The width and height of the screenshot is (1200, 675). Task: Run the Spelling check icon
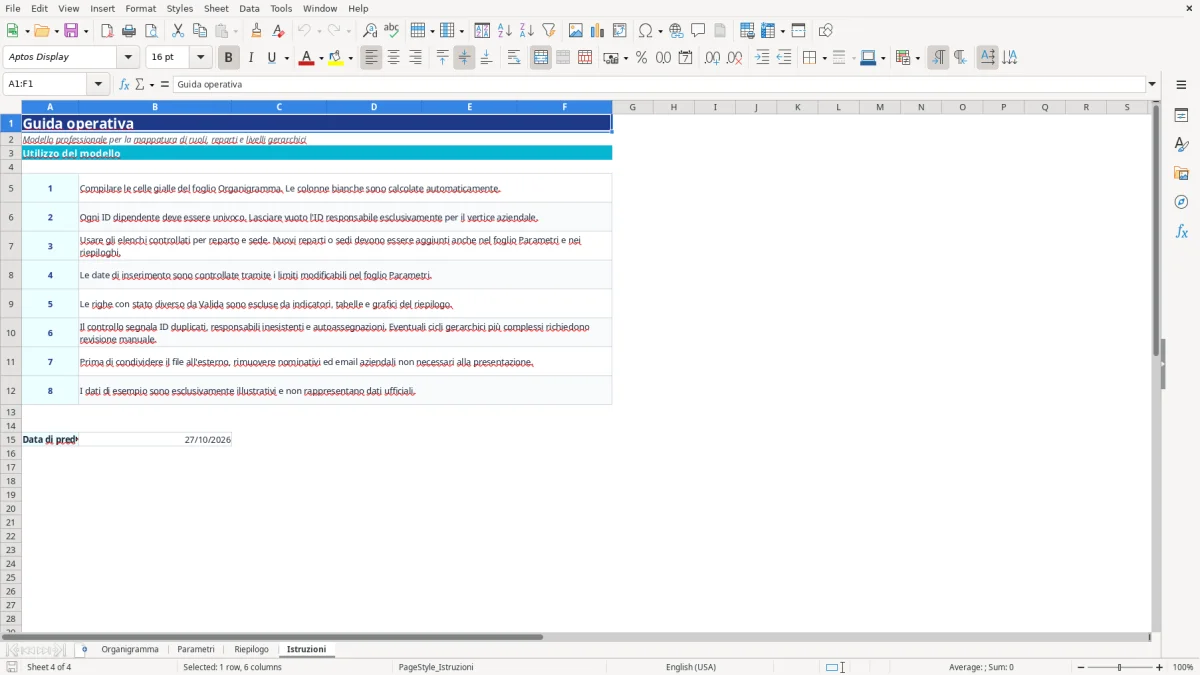point(392,31)
